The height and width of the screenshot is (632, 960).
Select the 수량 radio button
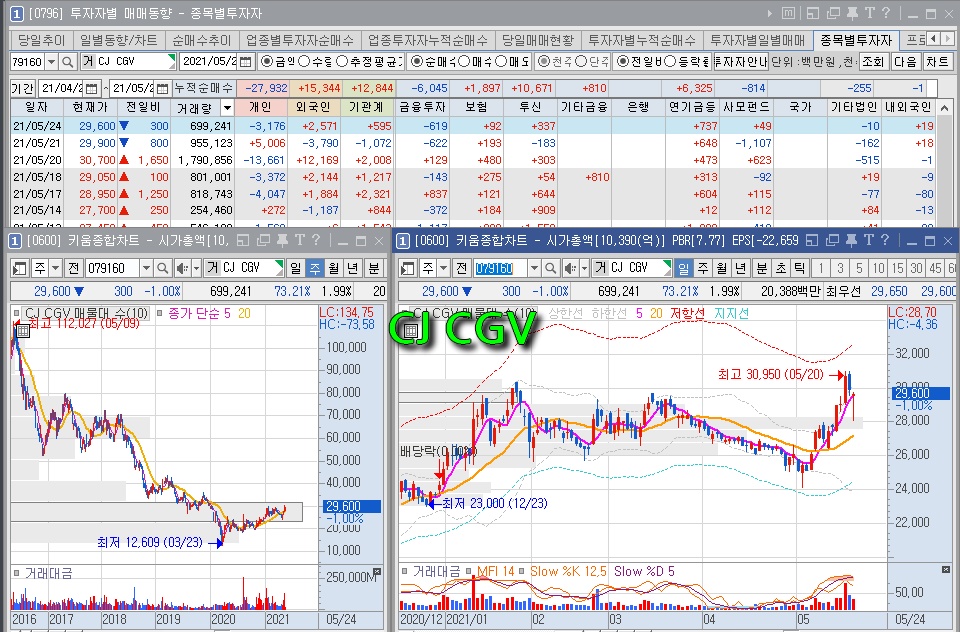coord(304,62)
